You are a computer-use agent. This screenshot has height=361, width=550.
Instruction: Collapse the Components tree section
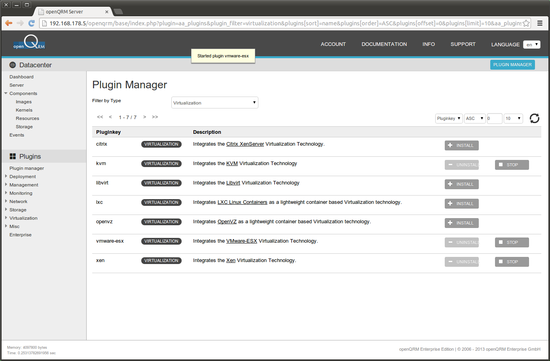(x=6, y=93)
